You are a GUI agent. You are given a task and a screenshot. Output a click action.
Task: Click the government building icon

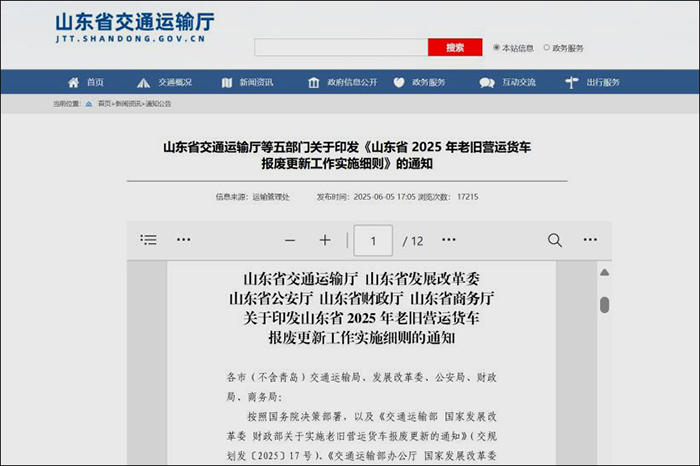click(314, 83)
